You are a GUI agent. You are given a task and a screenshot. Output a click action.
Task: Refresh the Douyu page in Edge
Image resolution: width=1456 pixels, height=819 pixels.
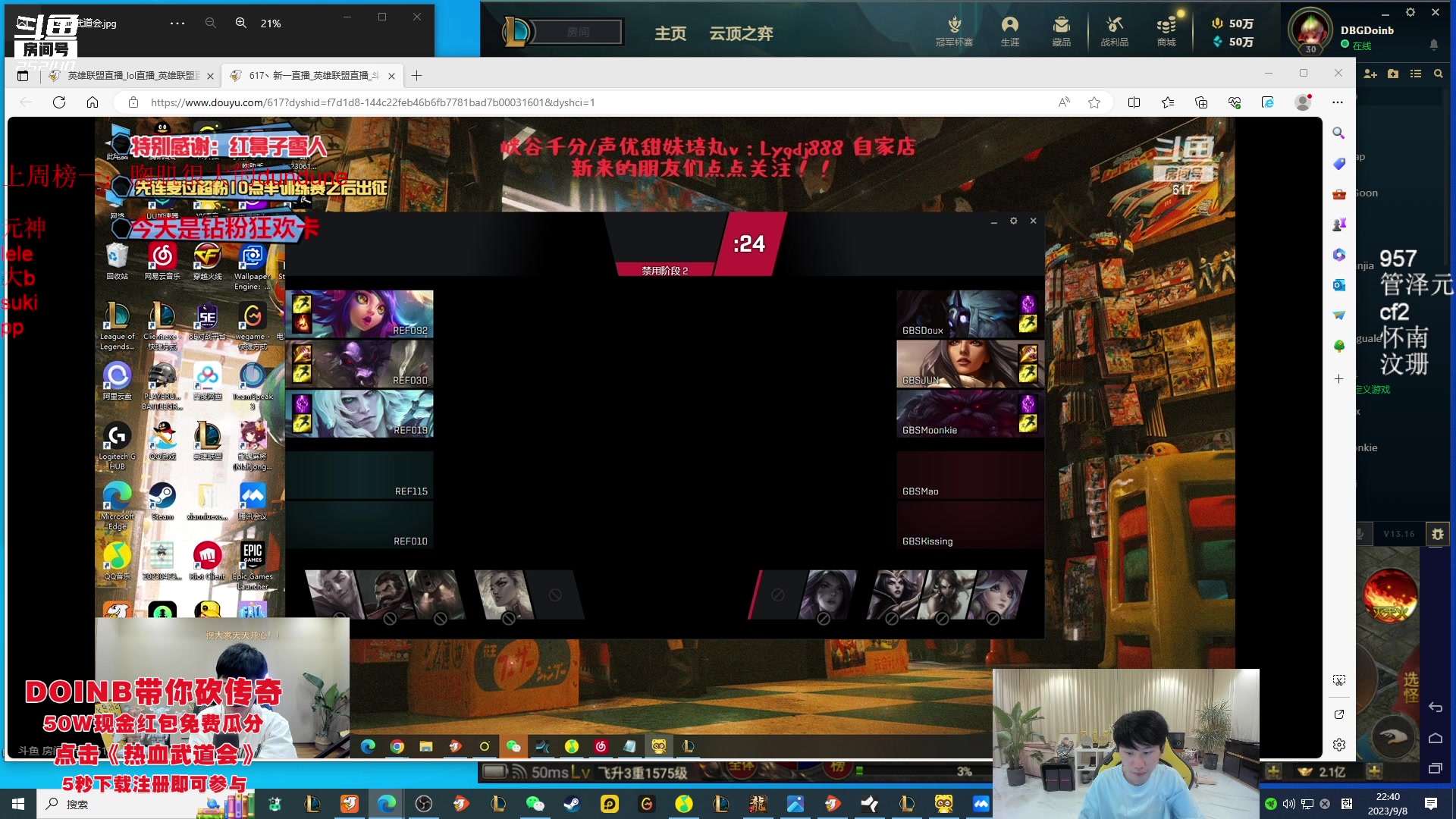[x=59, y=102]
